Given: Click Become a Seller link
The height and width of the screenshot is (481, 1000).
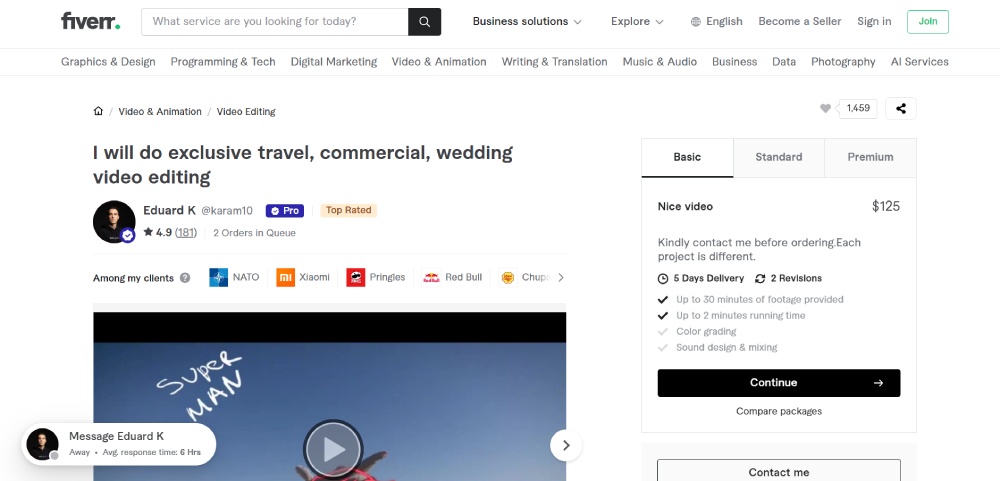Looking at the screenshot, I should coord(800,22).
